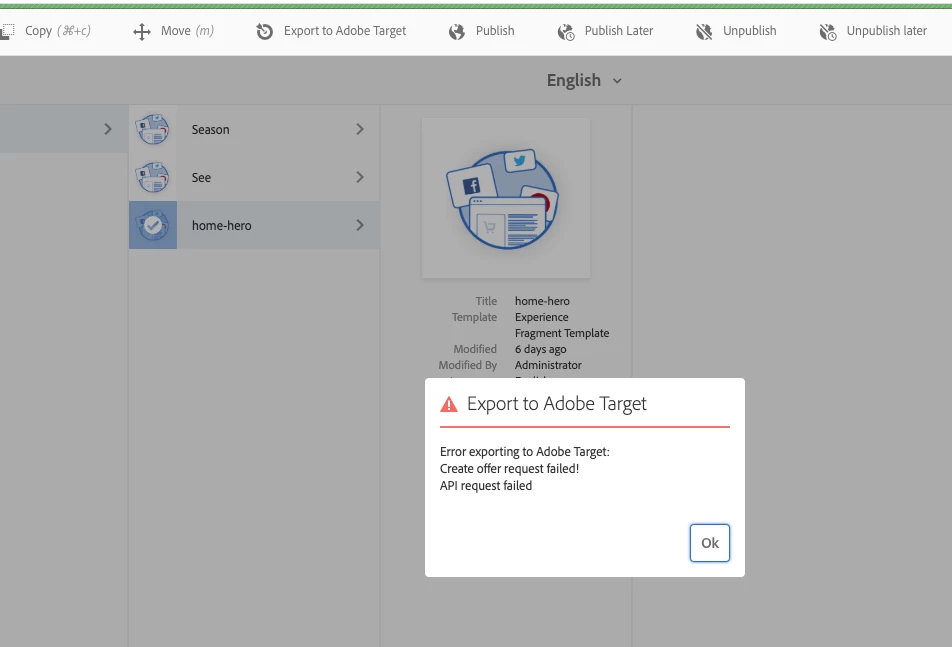Click Experience Fragment Template text

point(562,325)
